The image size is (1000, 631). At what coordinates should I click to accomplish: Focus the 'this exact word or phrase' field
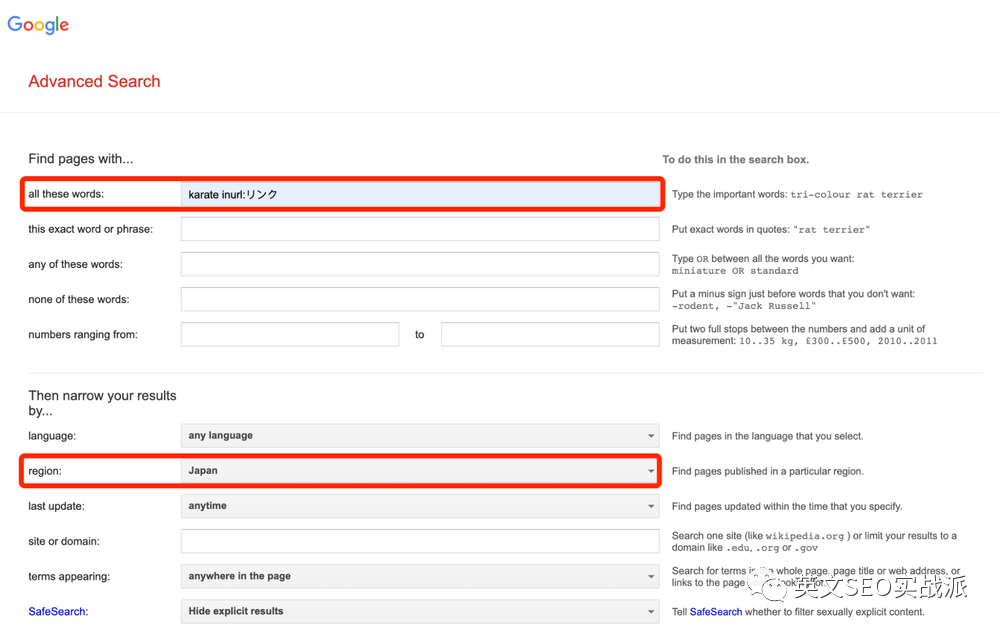pos(420,229)
